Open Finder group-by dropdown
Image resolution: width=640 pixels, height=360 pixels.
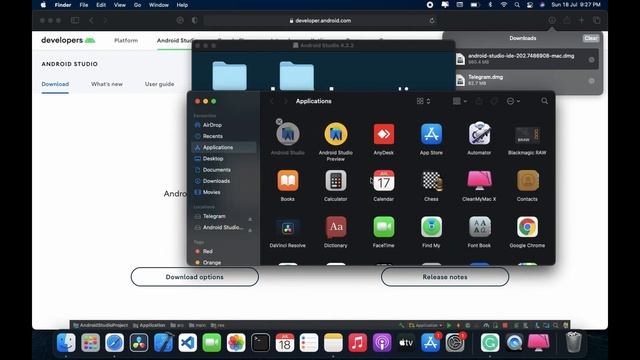460,101
